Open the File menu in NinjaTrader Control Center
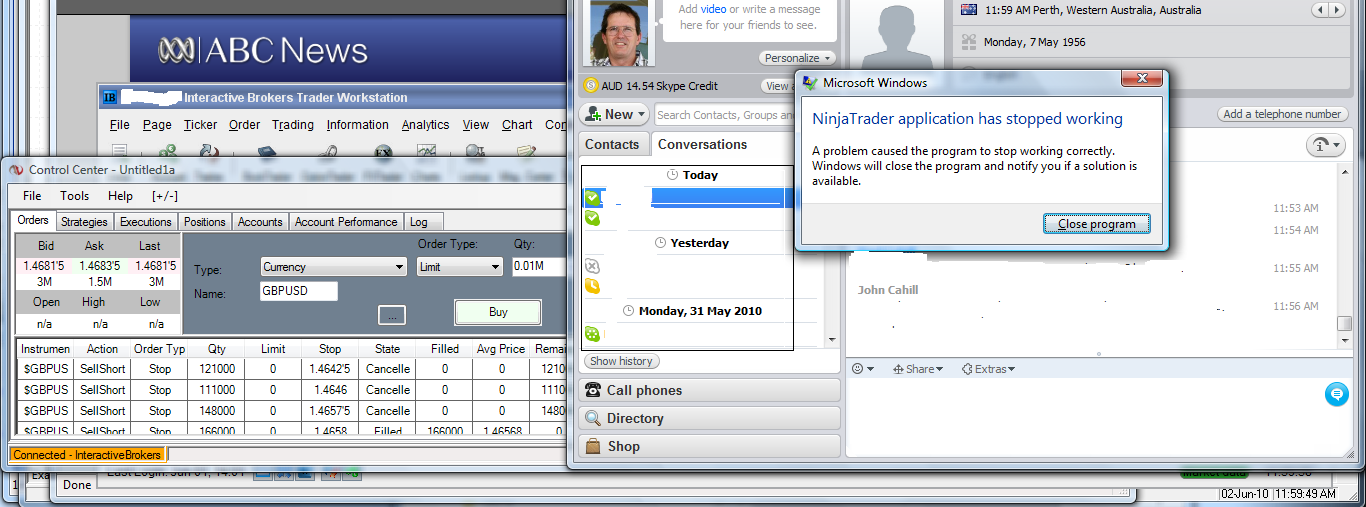 tap(32, 196)
